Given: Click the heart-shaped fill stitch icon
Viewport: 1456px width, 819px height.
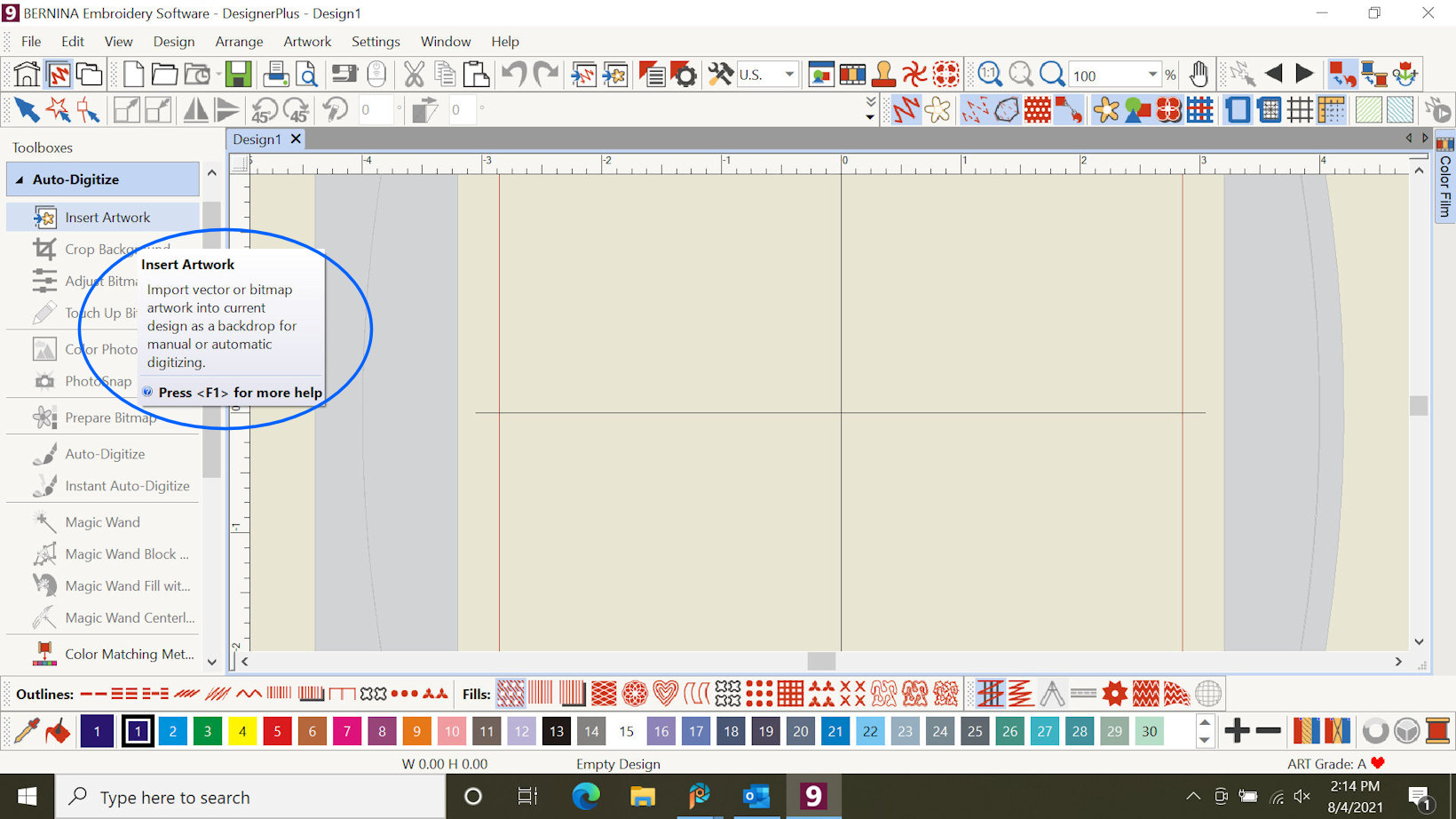Looking at the screenshot, I should click(x=665, y=694).
